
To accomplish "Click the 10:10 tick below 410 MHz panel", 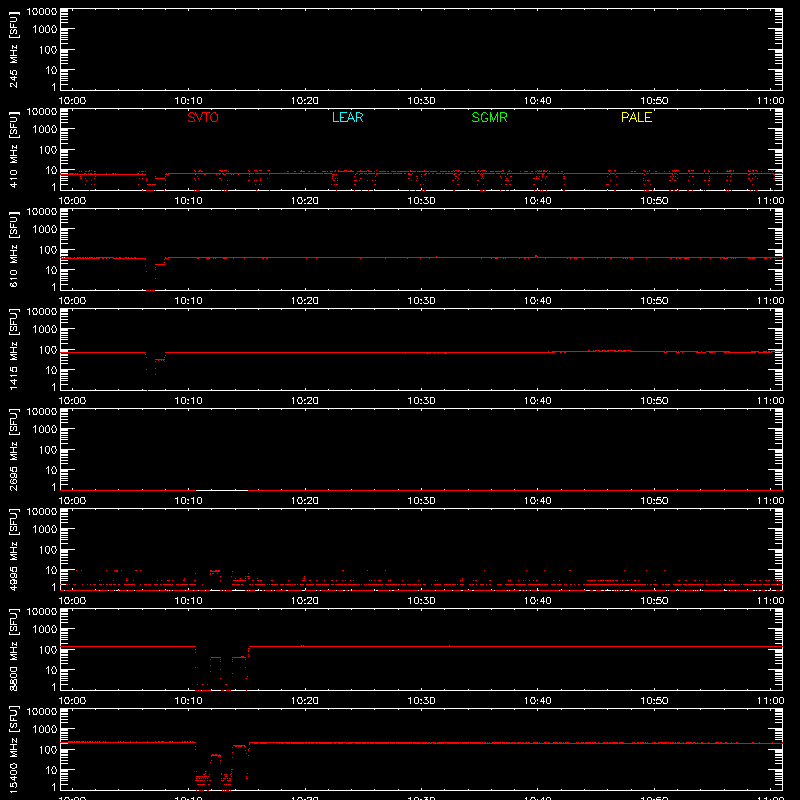I will [189, 201].
